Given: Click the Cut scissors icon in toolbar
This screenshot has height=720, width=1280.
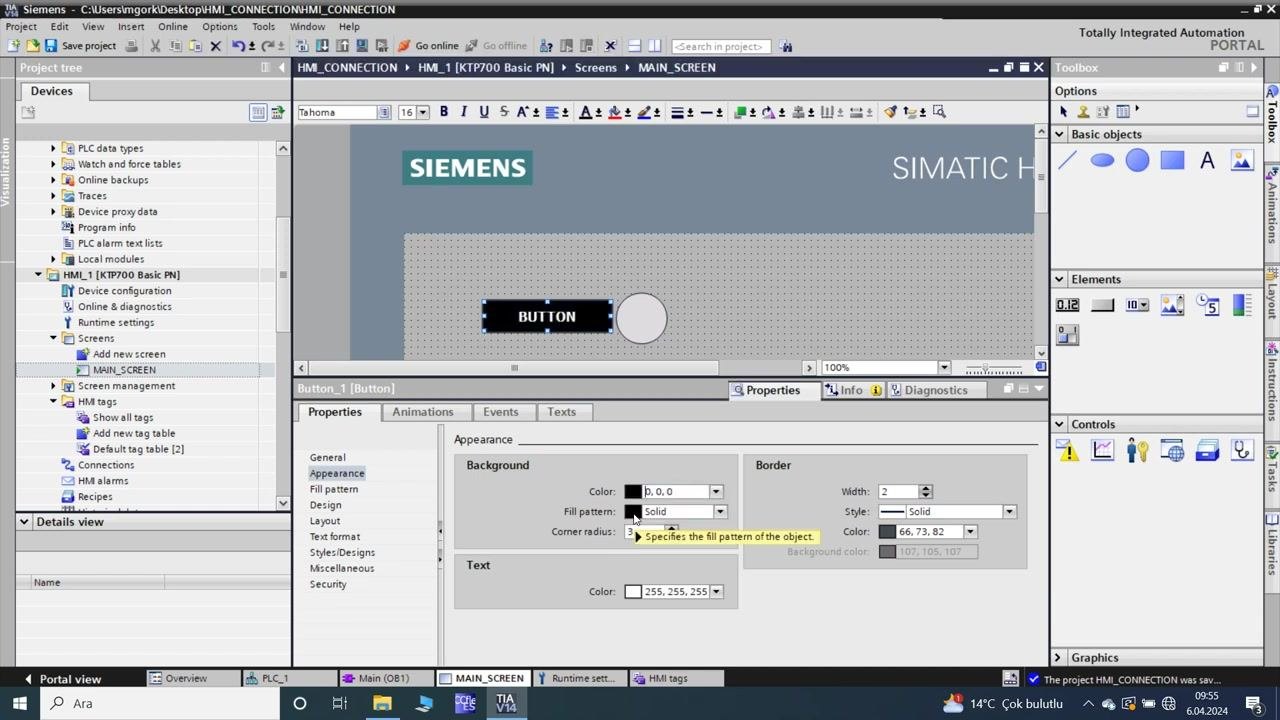Looking at the screenshot, I should [x=155, y=46].
